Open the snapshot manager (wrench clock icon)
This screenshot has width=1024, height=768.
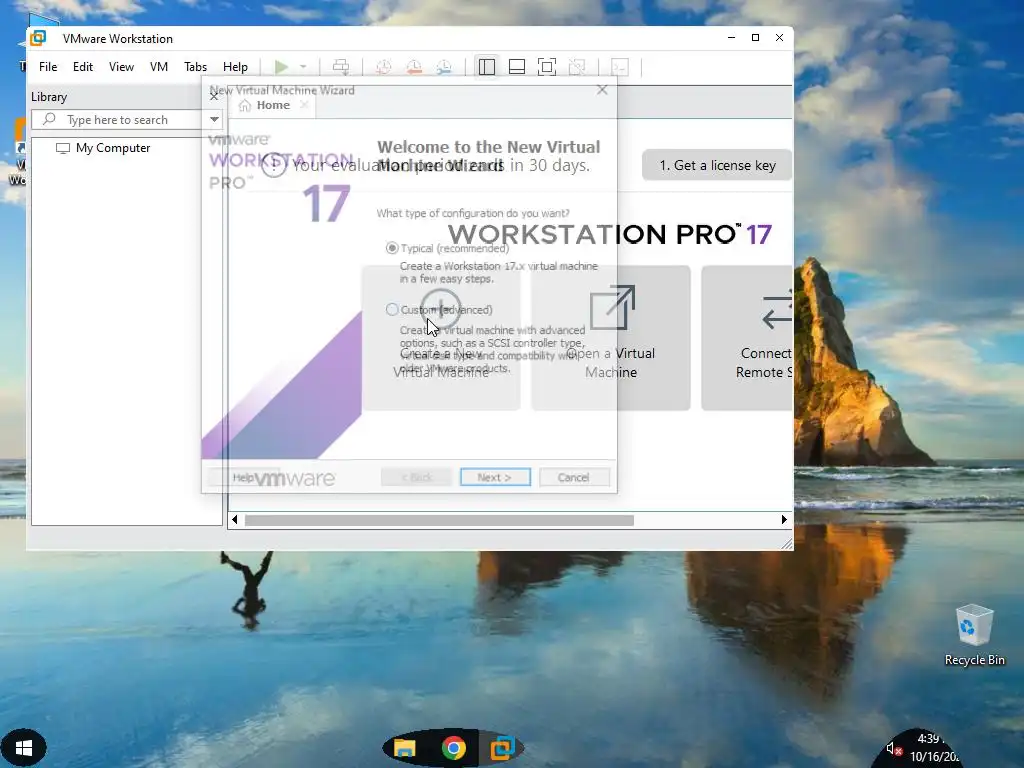point(444,67)
